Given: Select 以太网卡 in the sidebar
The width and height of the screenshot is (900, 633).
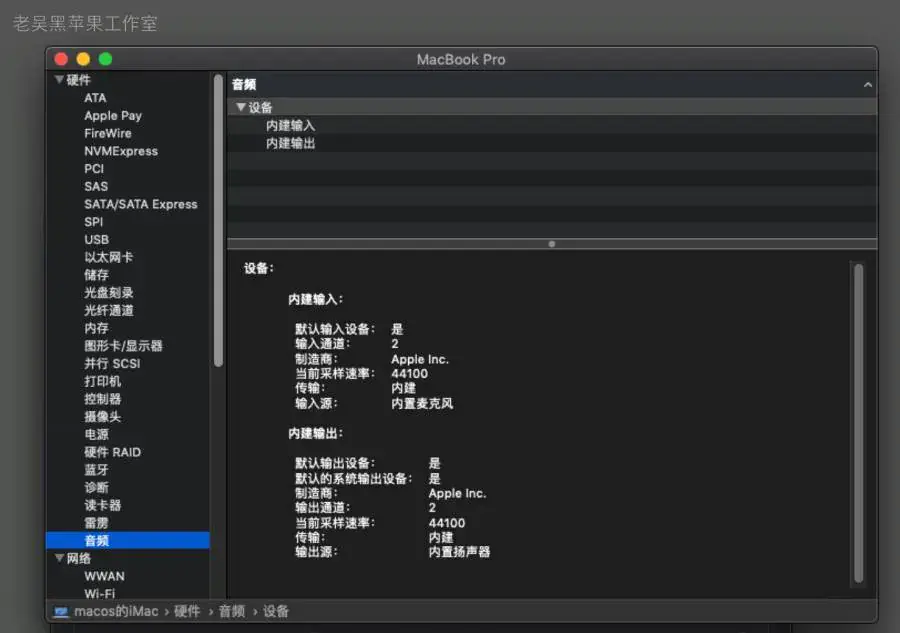Looking at the screenshot, I should tap(108, 258).
